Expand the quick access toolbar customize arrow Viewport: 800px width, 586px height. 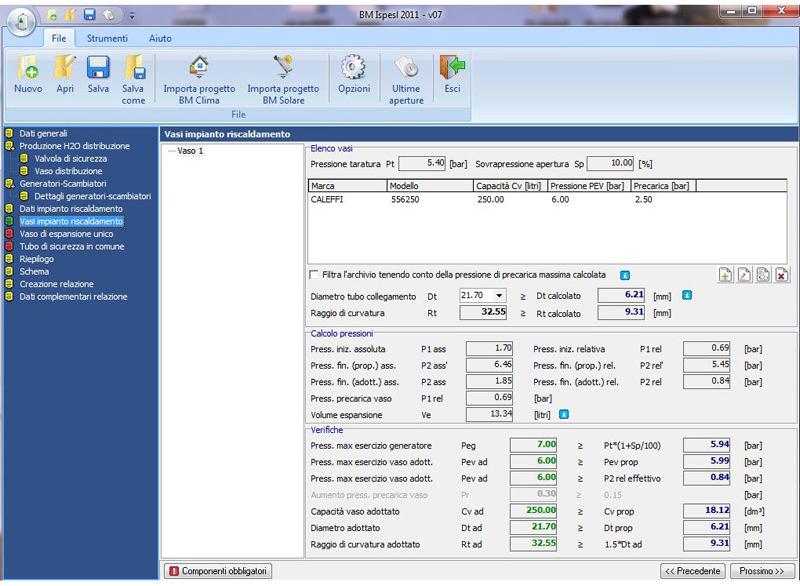tap(132, 16)
